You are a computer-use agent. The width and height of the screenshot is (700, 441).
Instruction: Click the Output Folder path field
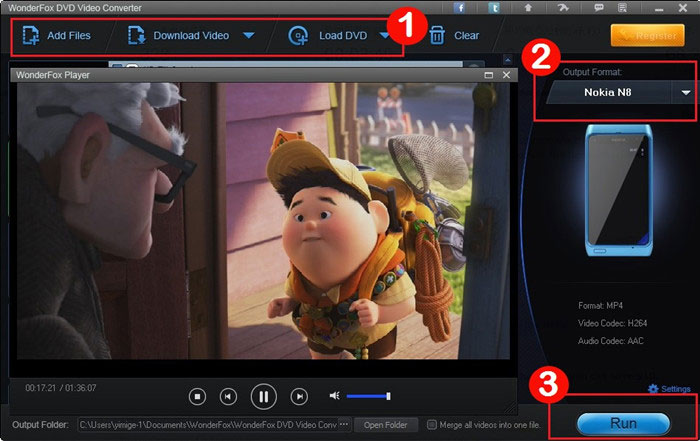(x=208, y=425)
